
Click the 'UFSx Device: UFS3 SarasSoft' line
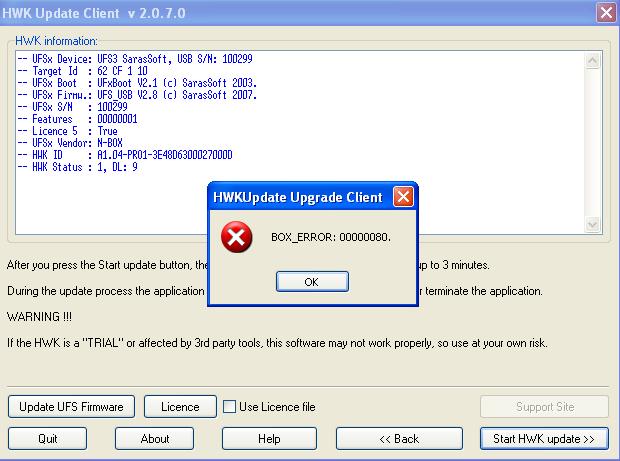click(x=135, y=59)
